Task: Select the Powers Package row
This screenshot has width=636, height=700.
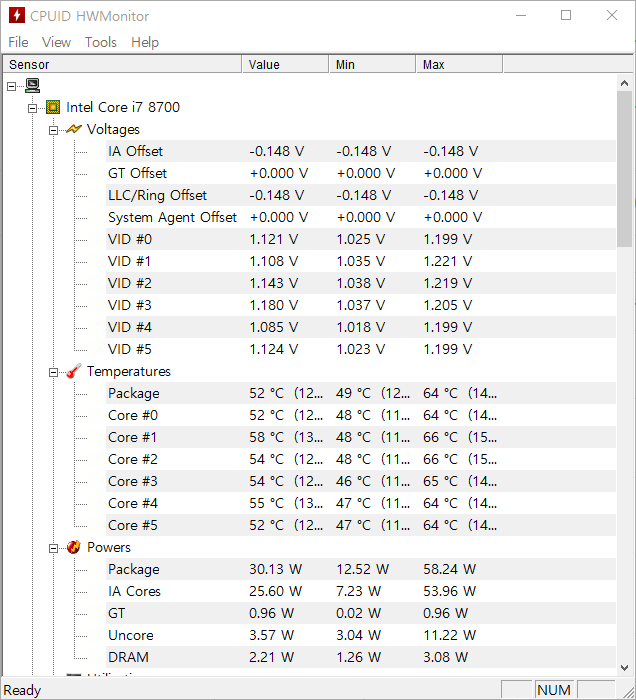Action: (361, 569)
